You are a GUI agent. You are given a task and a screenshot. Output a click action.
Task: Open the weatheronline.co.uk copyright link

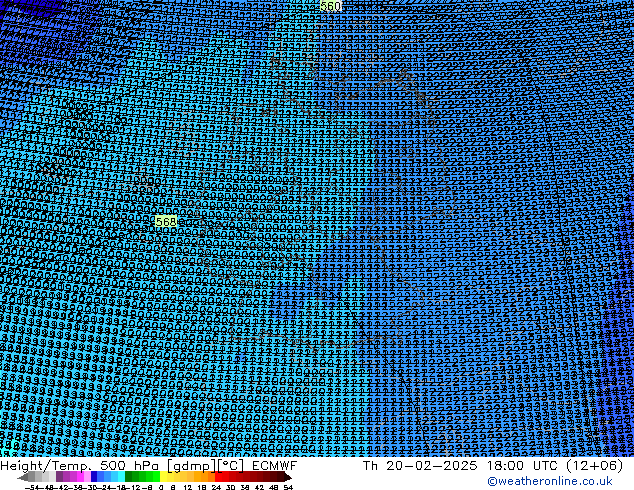(550, 481)
